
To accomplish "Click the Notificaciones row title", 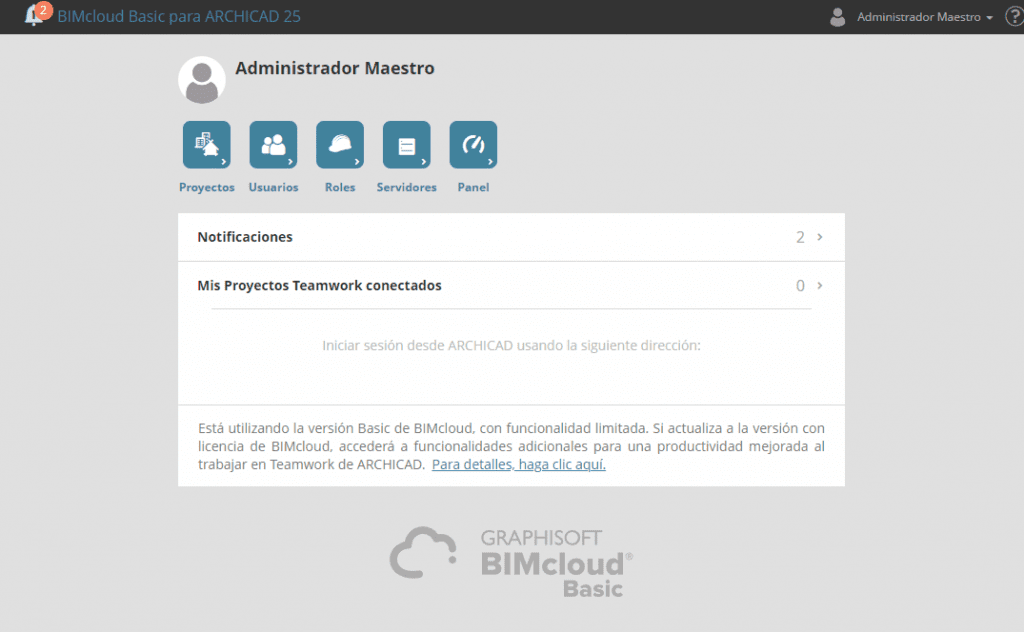I will (245, 237).
